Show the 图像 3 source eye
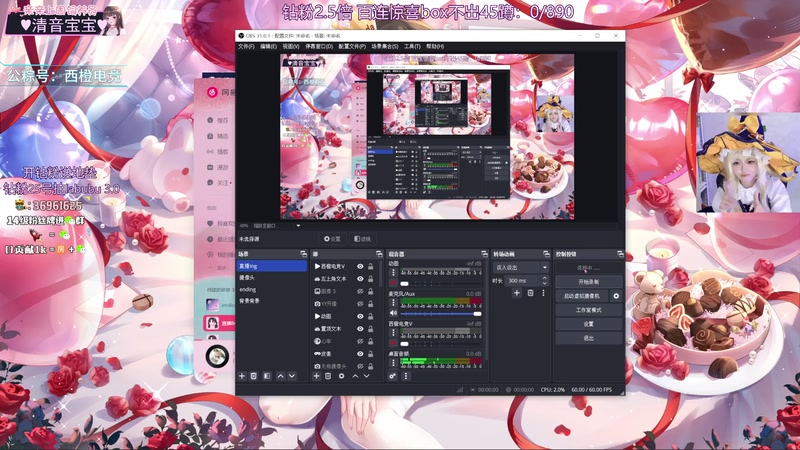This screenshot has height=450, width=800. pos(360,291)
